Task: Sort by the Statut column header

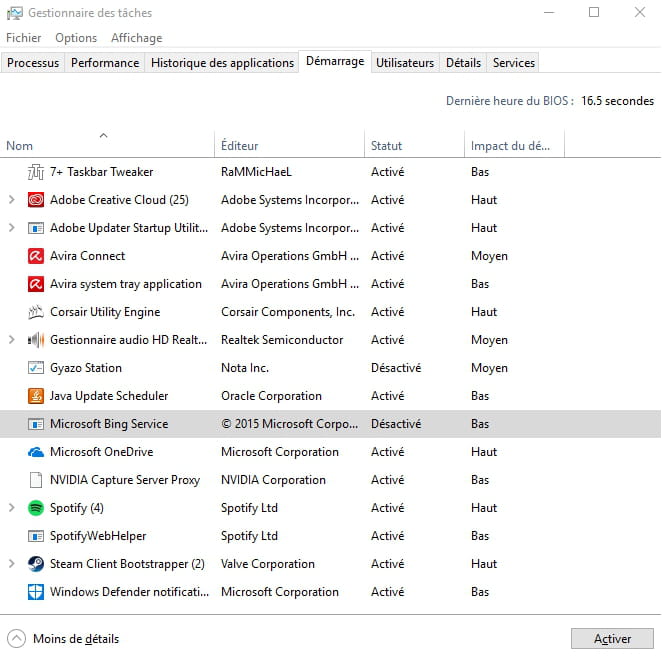Action: point(387,146)
